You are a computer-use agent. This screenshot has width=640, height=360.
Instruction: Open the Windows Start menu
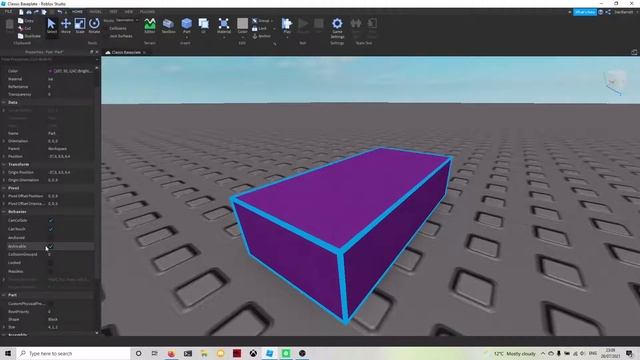(x=8, y=353)
